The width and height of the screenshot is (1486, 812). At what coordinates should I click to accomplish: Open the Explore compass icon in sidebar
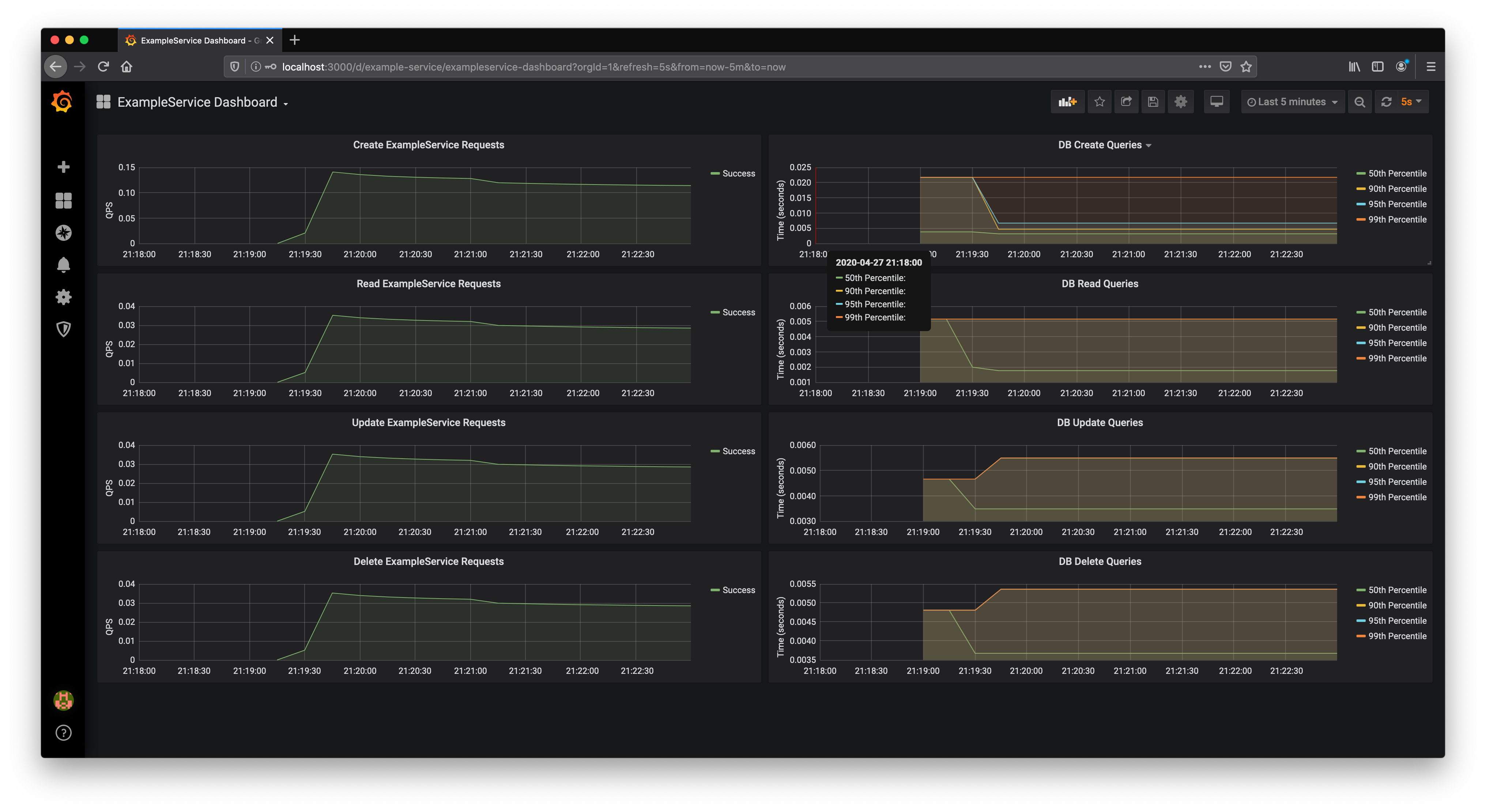tap(64, 232)
